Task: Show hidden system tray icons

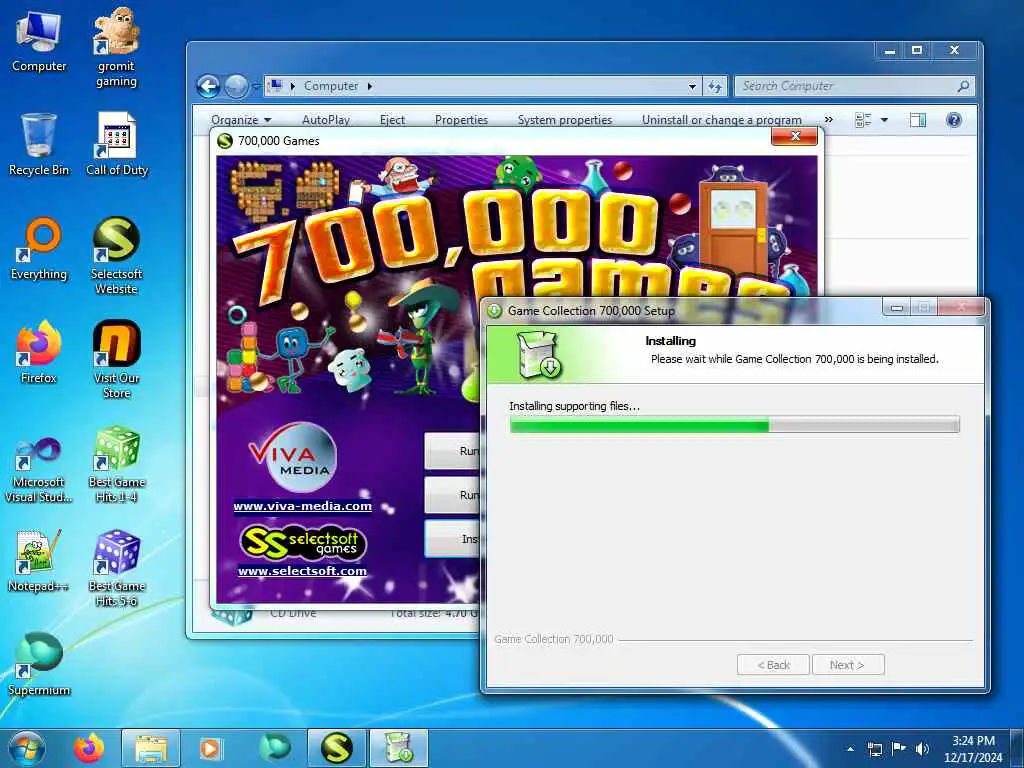Action: pyautogui.click(x=850, y=749)
